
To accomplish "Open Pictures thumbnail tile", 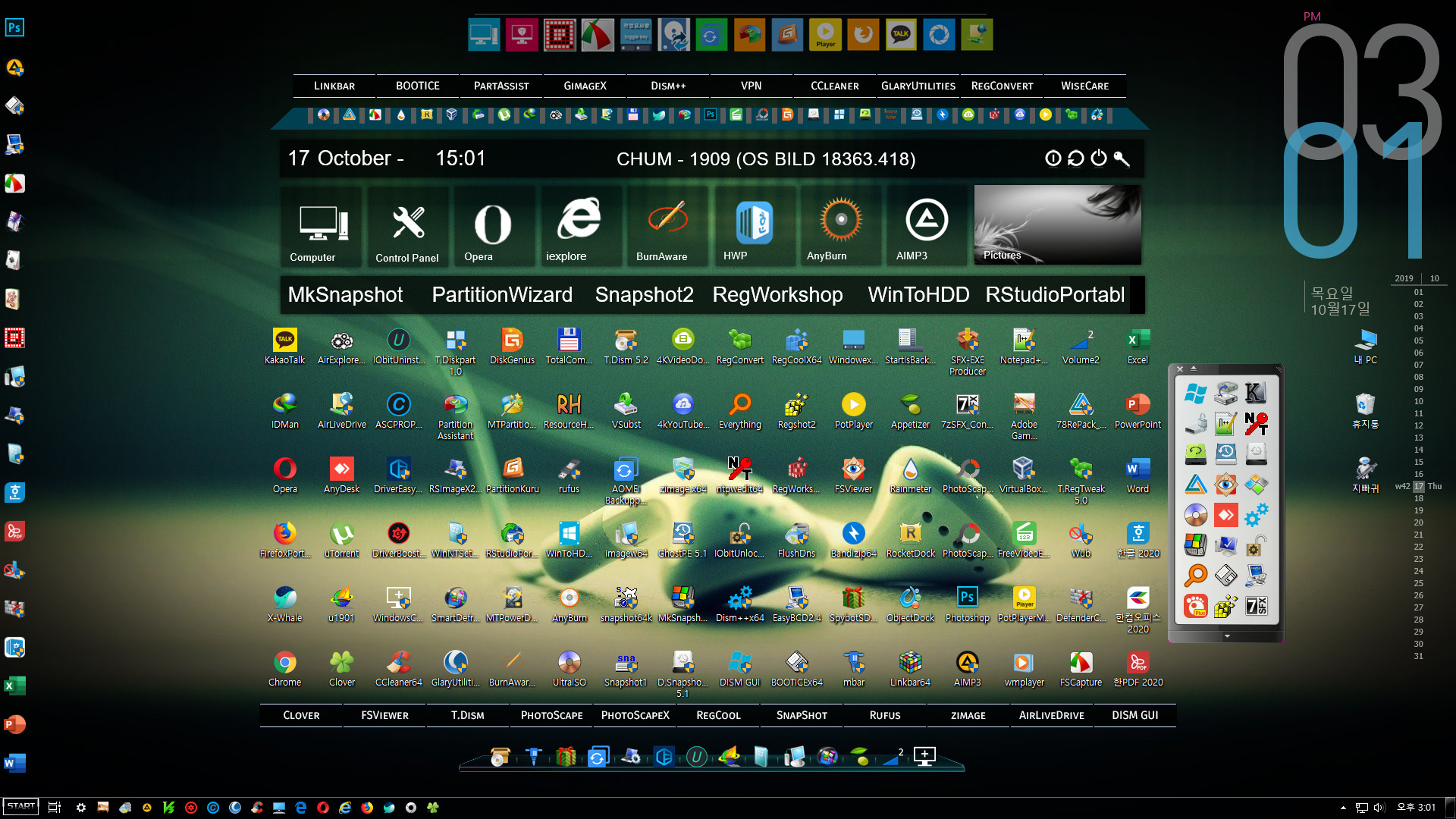I will (x=1057, y=225).
